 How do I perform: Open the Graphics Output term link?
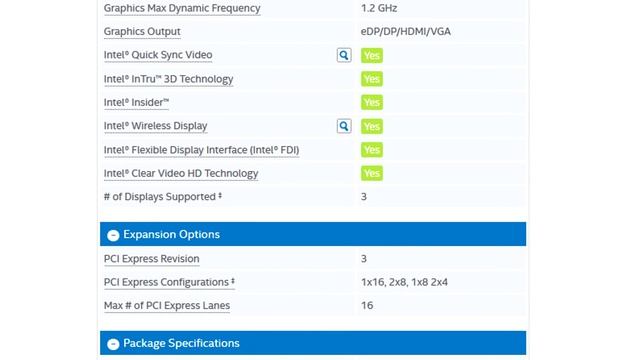tap(142, 31)
